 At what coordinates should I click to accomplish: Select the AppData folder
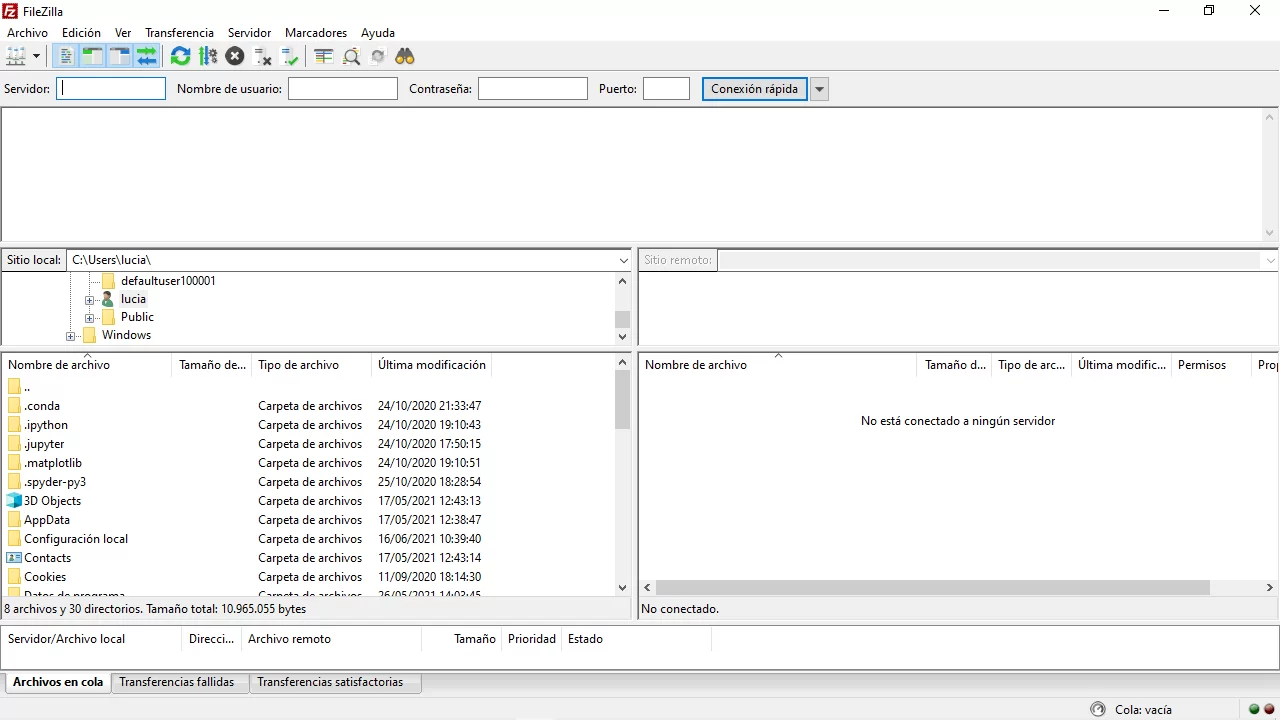point(47,520)
